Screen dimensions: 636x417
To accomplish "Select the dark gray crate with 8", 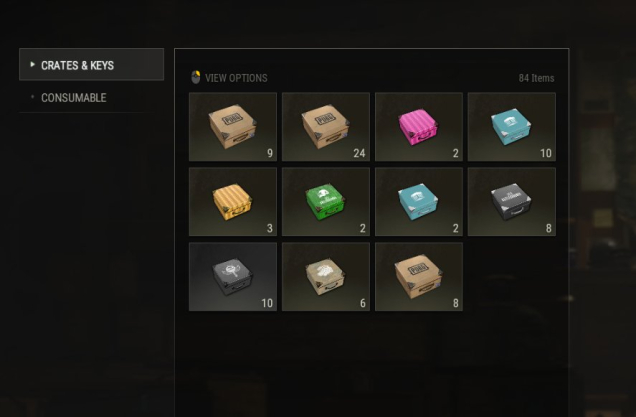I will point(511,202).
